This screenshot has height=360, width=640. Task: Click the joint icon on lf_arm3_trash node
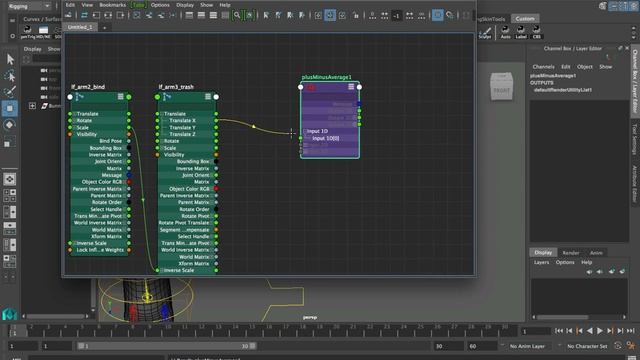pyautogui.click(x=167, y=97)
